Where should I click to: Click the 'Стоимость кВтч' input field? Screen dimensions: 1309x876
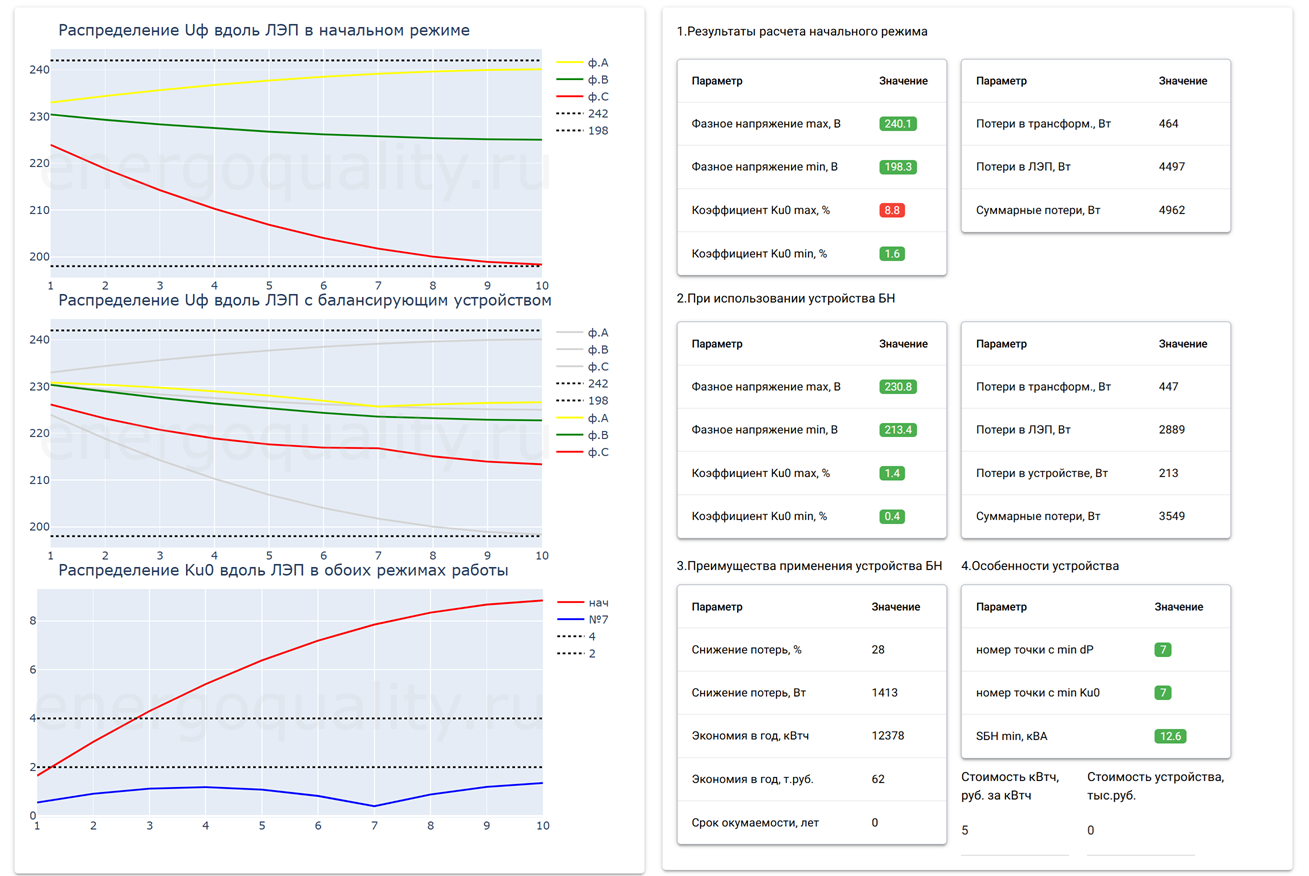(x=1014, y=831)
